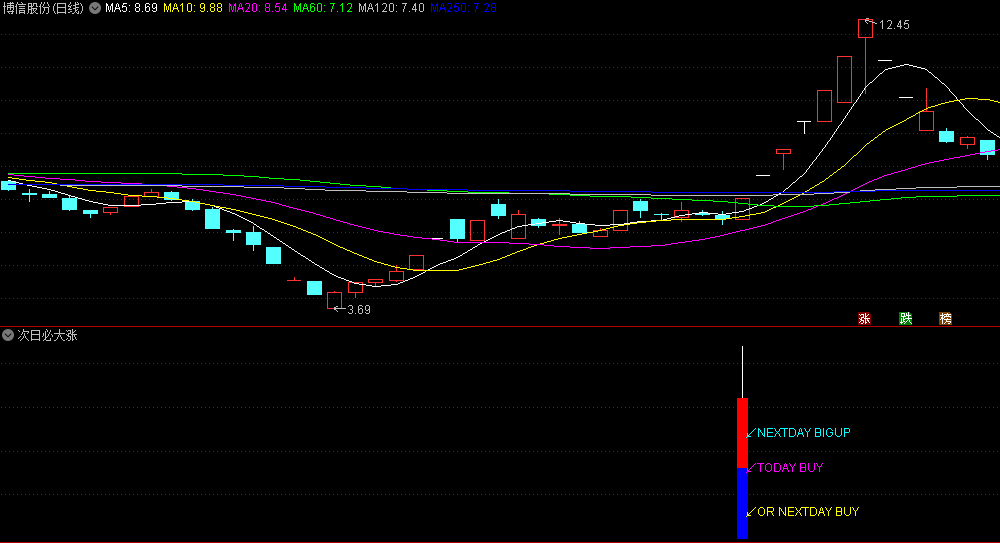Click the red 涨 icon

(864, 318)
